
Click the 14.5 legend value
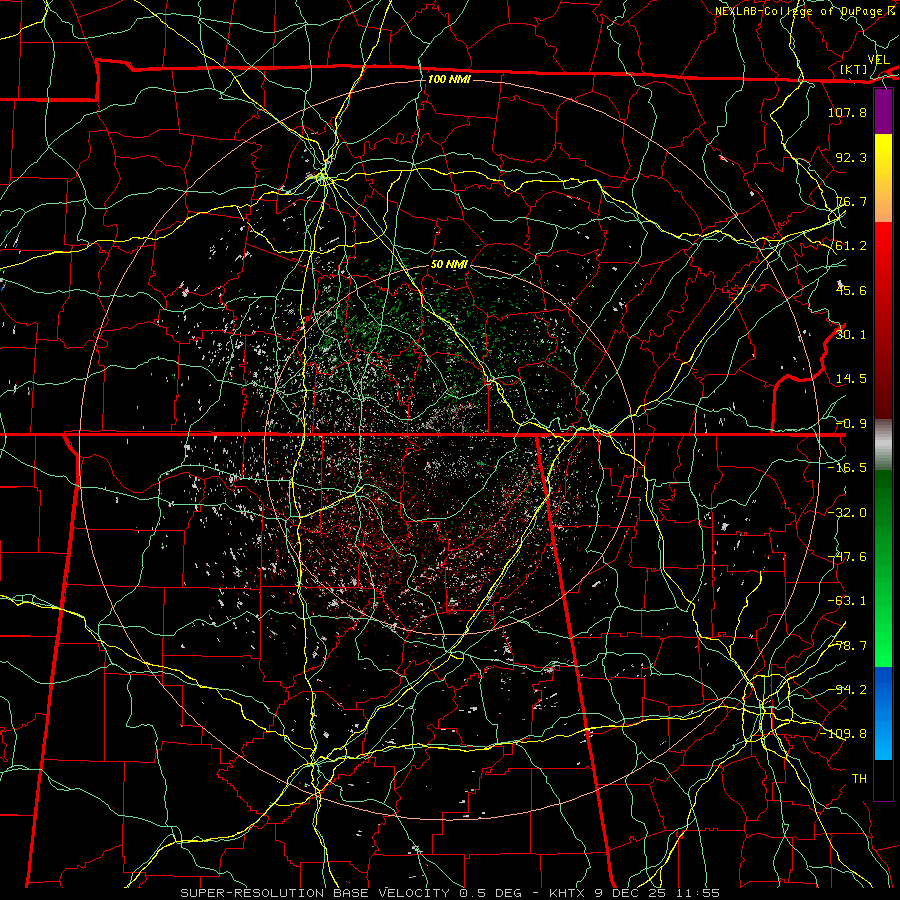point(851,379)
